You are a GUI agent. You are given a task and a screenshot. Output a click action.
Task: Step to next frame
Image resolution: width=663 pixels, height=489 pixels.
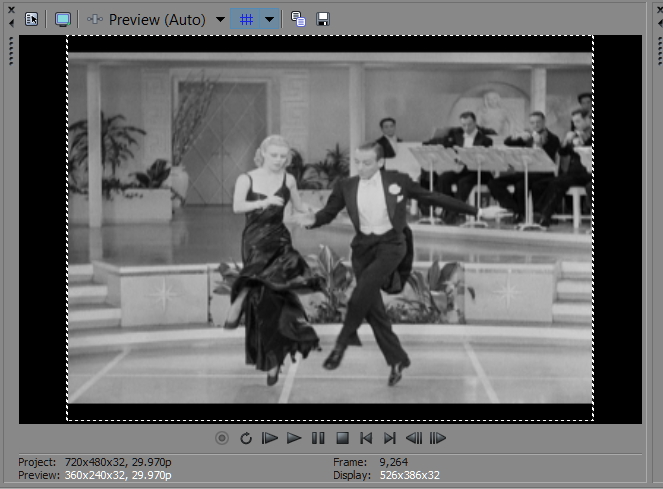438,438
